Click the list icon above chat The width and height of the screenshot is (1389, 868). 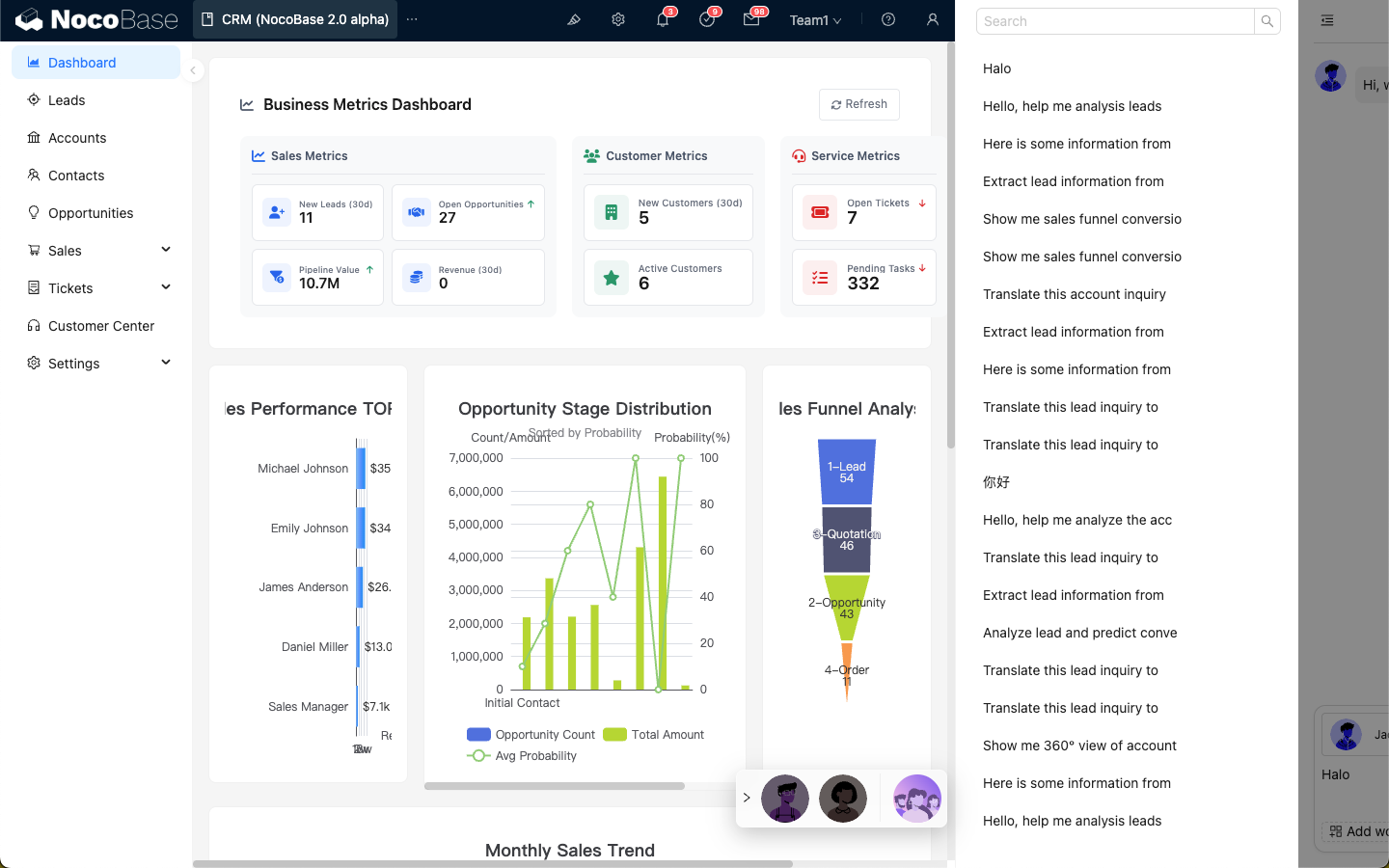pyautogui.click(x=1327, y=20)
